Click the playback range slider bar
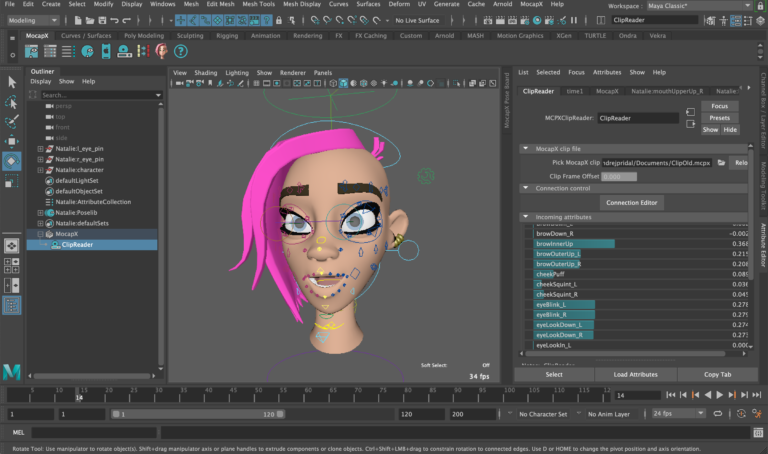The height and width of the screenshot is (454, 768). (x=198, y=414)
